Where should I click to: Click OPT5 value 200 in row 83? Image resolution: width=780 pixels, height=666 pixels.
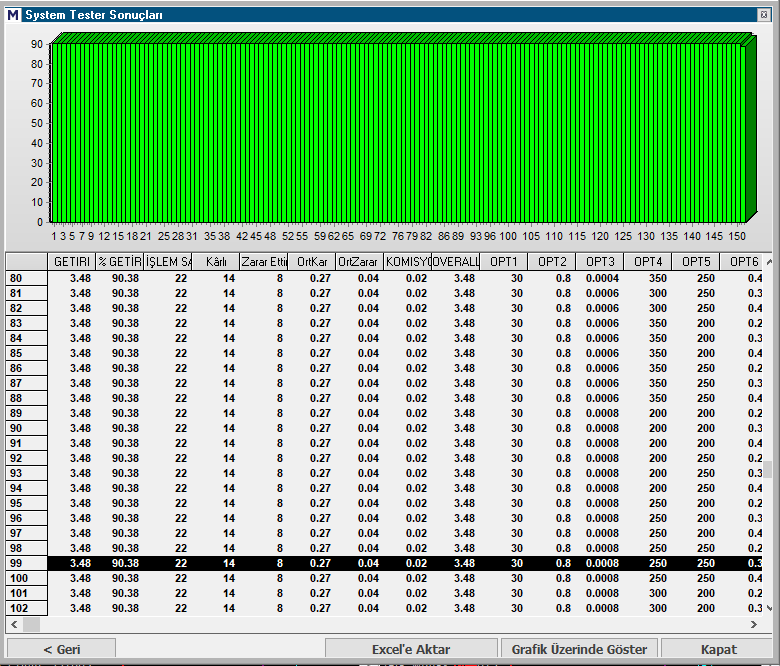[706, 323]
